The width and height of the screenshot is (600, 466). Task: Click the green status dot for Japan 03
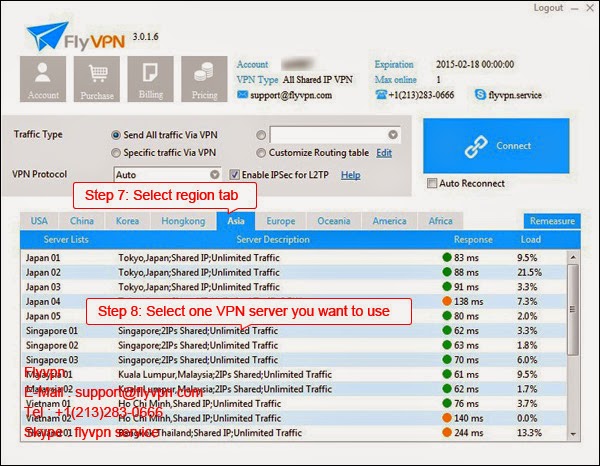(447, 287)
